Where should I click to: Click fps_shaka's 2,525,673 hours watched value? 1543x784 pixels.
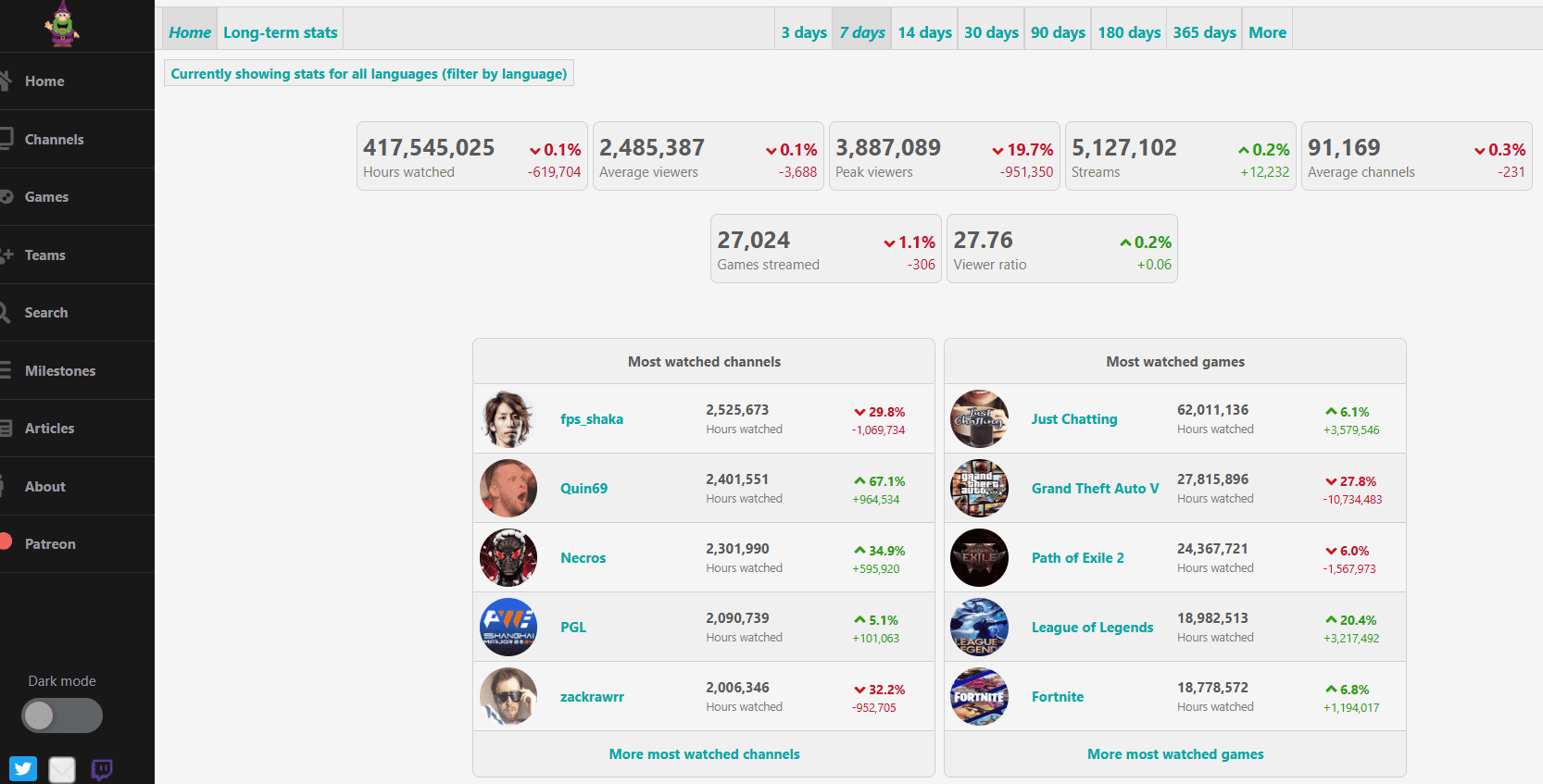[737, 410]
